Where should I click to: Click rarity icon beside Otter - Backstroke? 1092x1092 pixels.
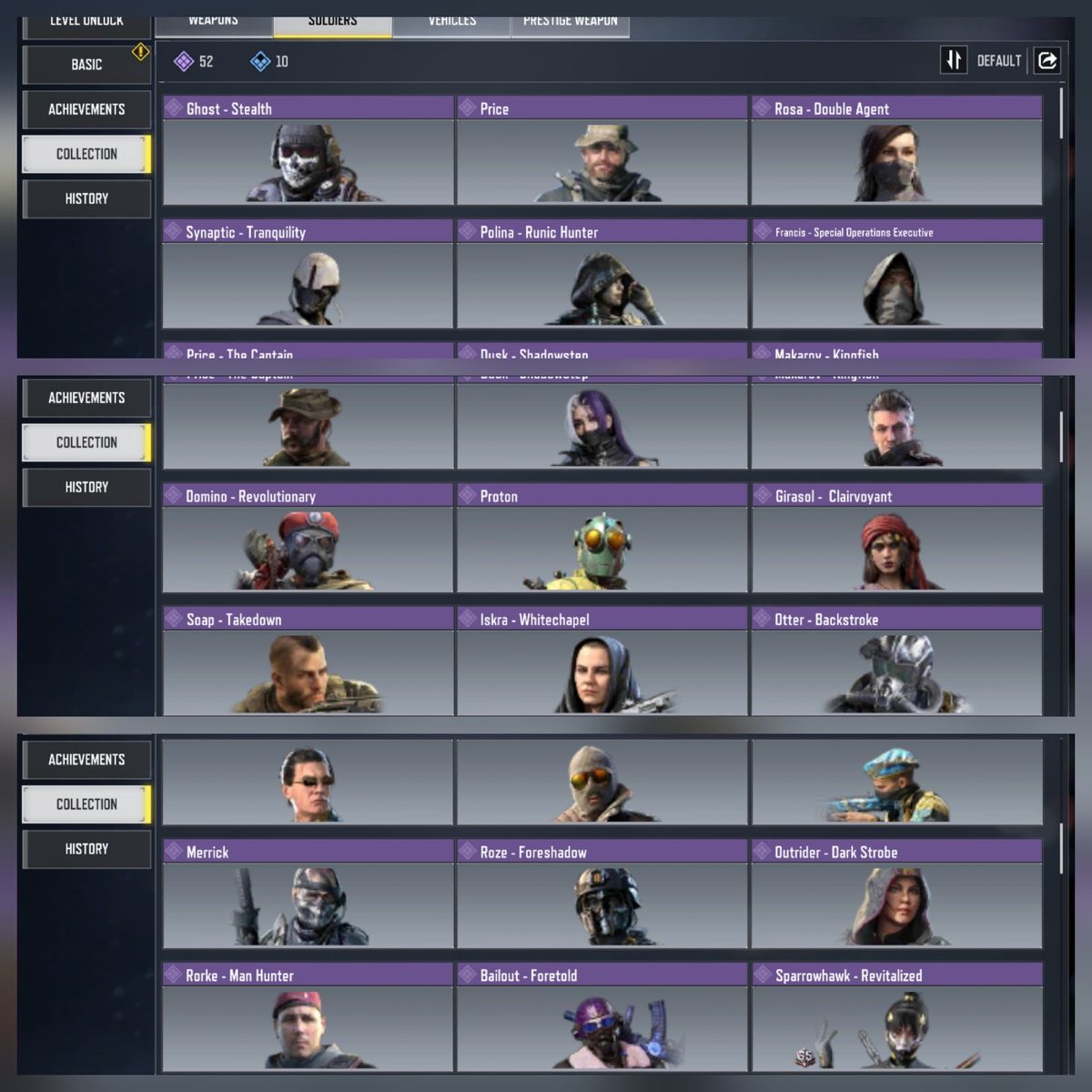(x=762, y=619)
